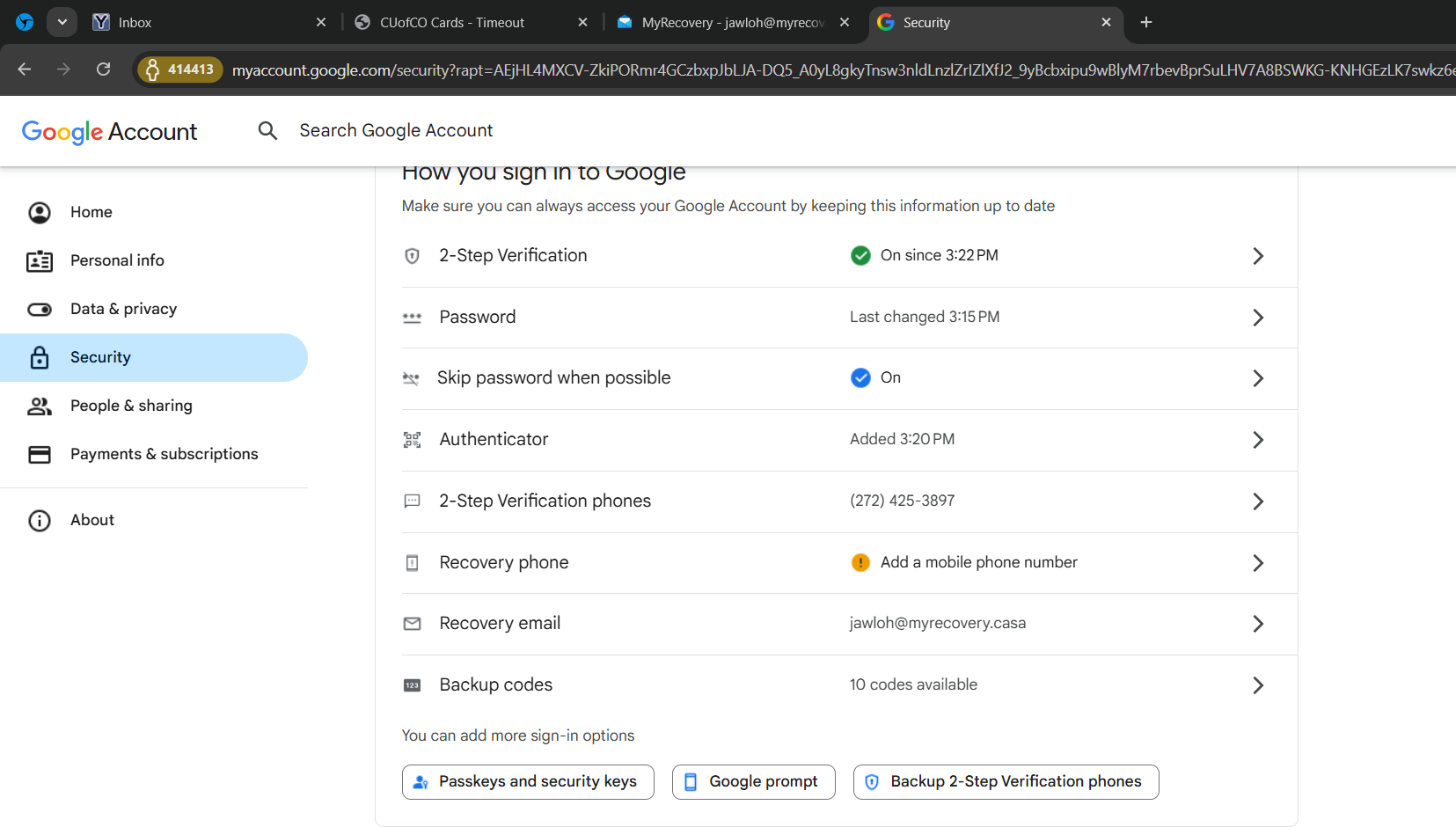Click the Backup codes 123 icon
Image resolution: width=1456 pixels, height=827 pixels.
pyautogui.click(x=412, y=685)
